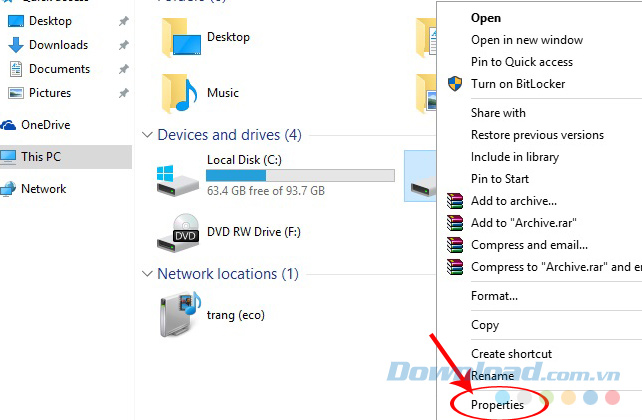Click the Local Disk (C:) usage bar

(300, 176)
